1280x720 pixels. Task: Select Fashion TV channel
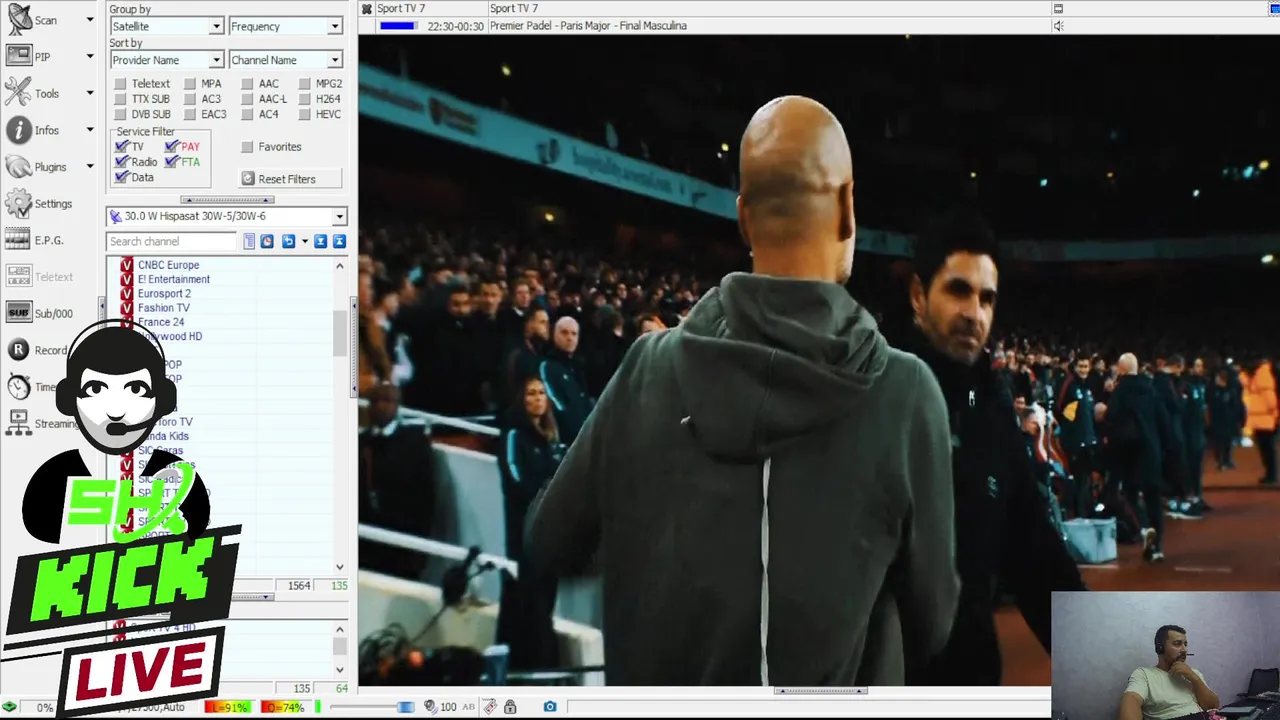[x=164, y=308]
